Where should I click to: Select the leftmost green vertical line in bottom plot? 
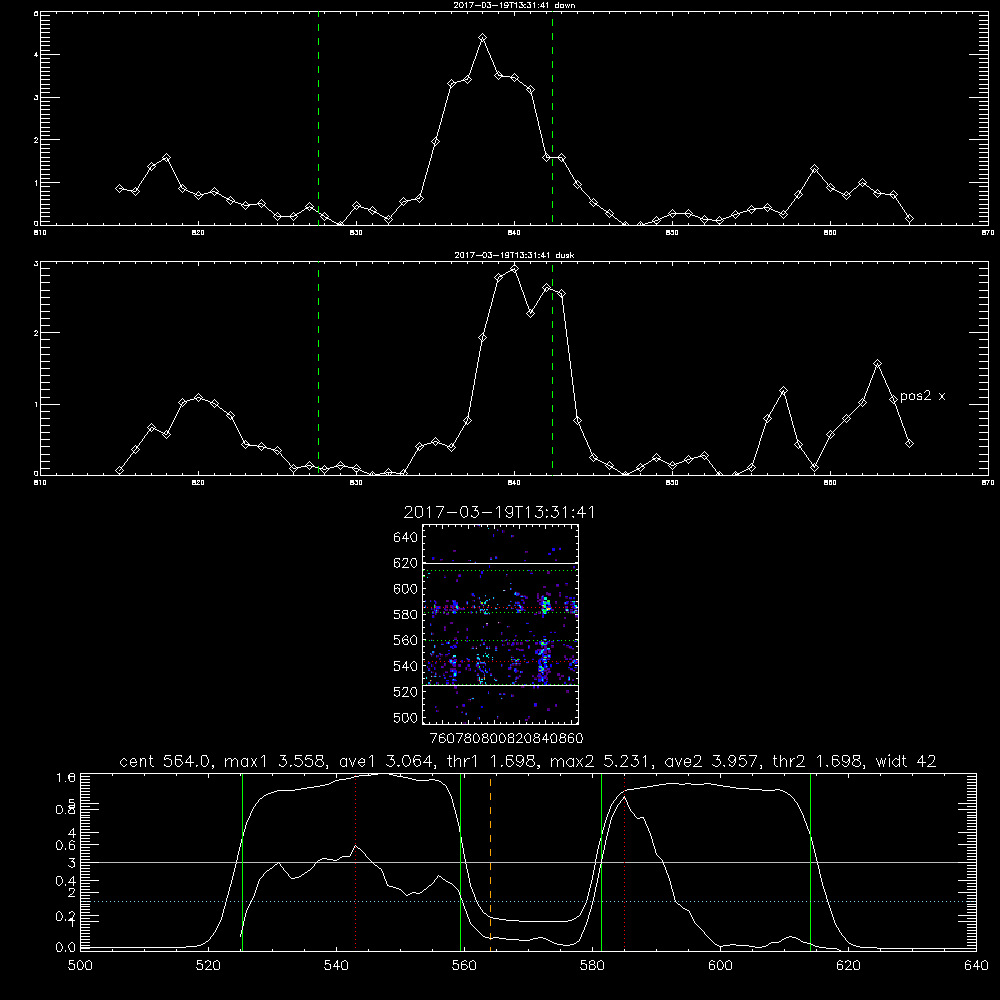(242, 861)
